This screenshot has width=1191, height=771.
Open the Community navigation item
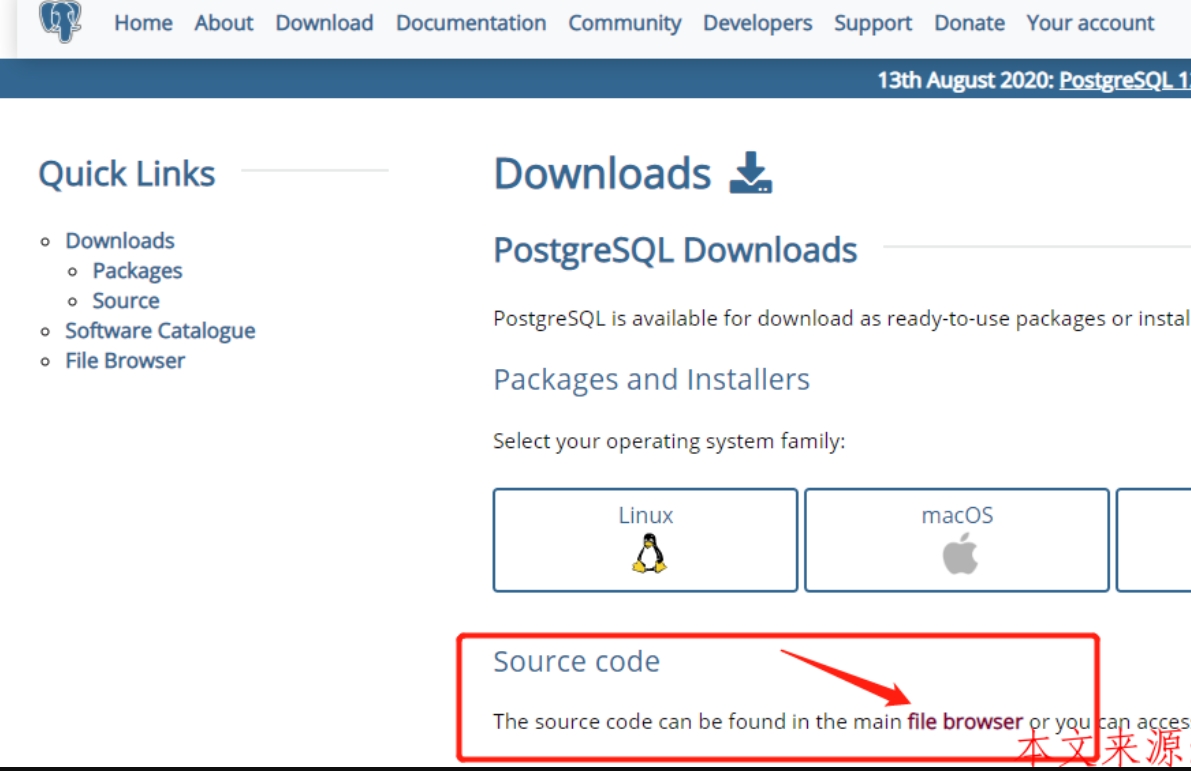(x=624, y=24)
